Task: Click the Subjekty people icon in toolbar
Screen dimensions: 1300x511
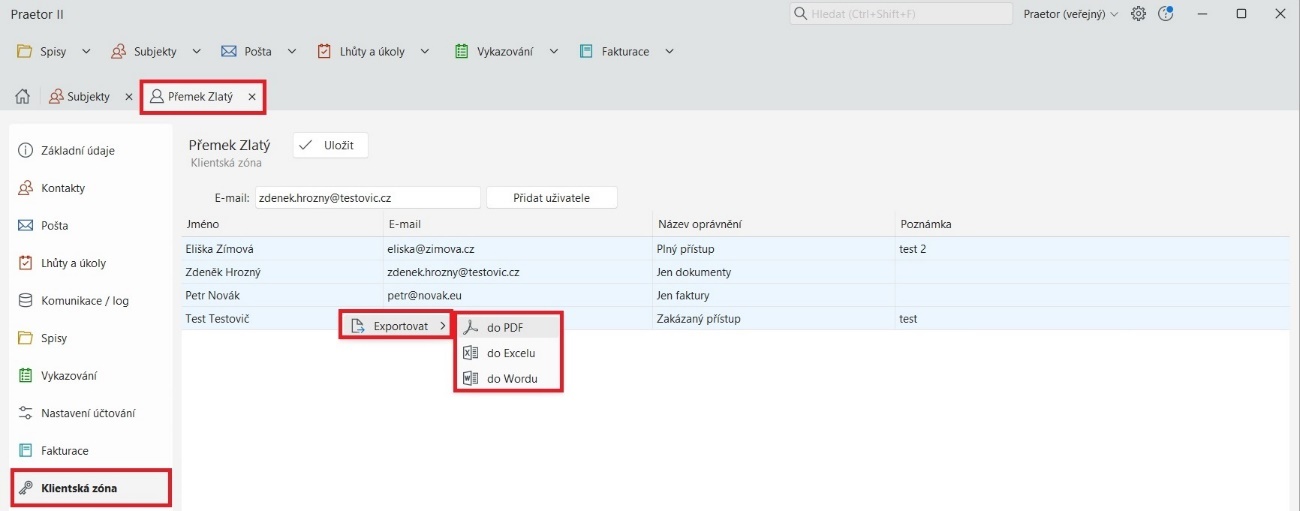Action: point(118,51)
